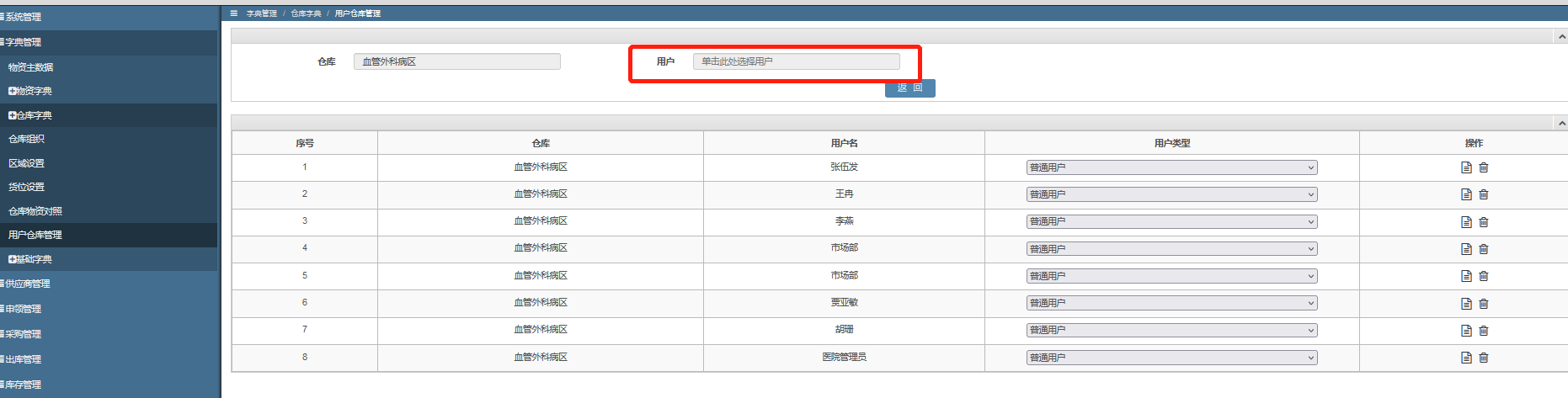Screen dimensions: 1568x398
Task: Open the 用户类型 dropdown in row number 5
Action: click(x=1171, y=276)
